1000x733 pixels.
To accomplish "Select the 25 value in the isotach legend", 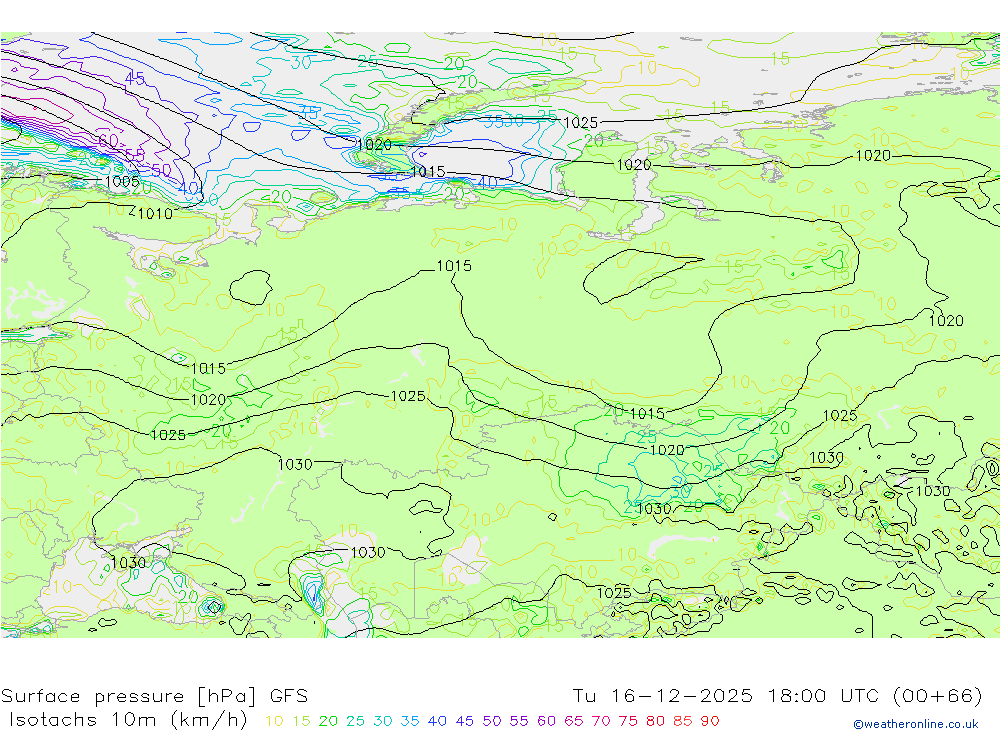I will (355, 722).
